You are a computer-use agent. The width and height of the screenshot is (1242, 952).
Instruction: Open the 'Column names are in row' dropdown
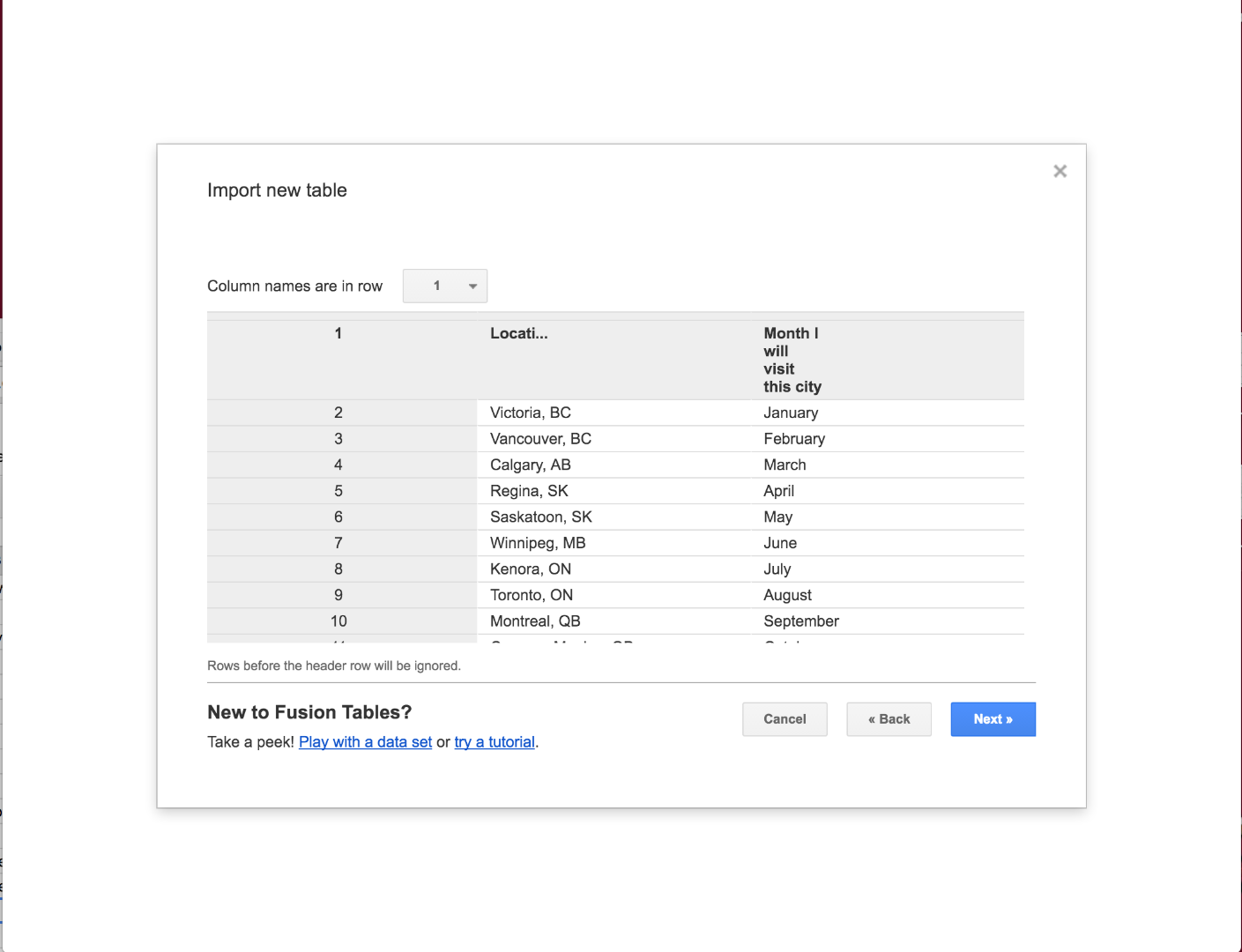444,286
